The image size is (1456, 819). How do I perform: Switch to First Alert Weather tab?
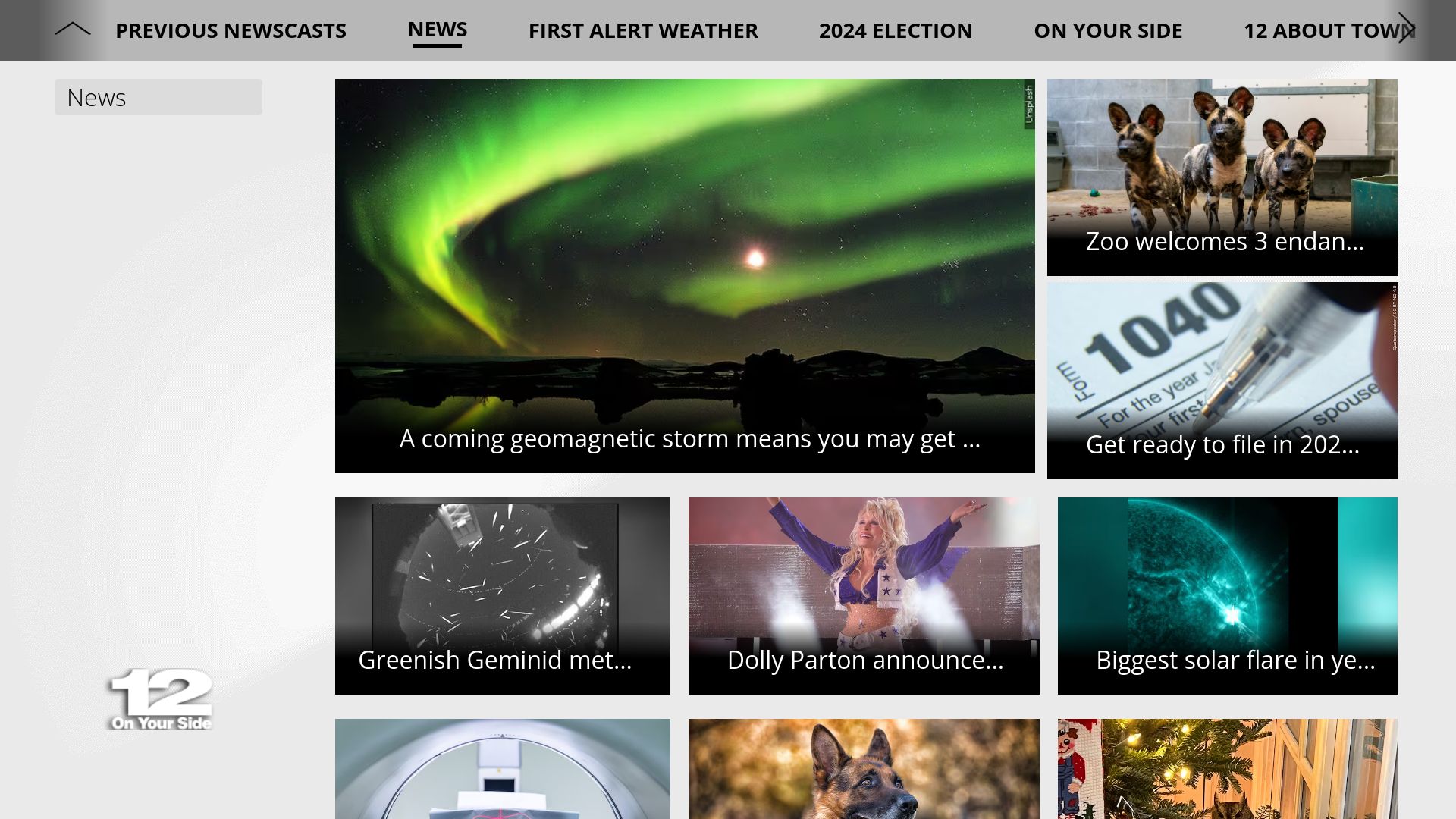pyautogui.click(x=643, y=30)
